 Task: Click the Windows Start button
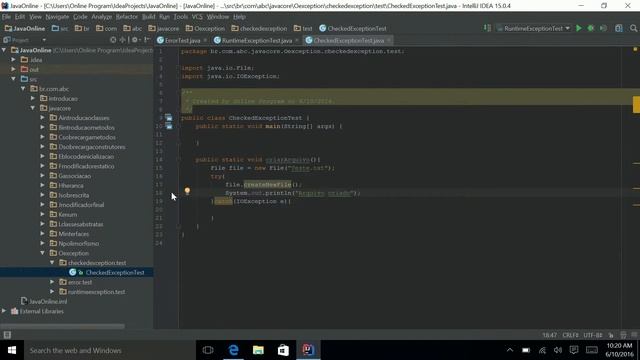click(12, 350)
